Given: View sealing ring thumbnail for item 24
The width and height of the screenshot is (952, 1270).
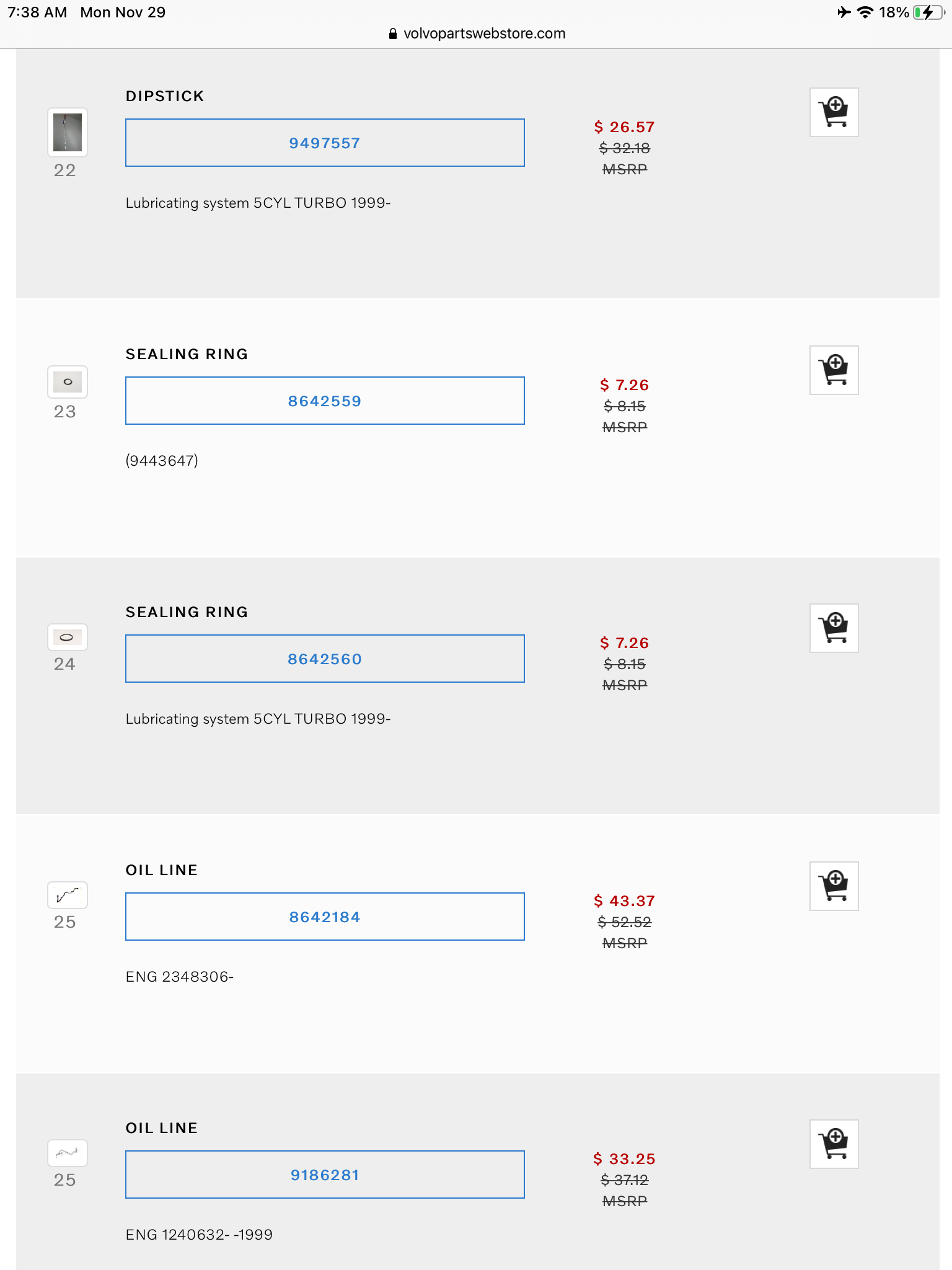Looking at the screenshot, I should click(x=68, y=637).
